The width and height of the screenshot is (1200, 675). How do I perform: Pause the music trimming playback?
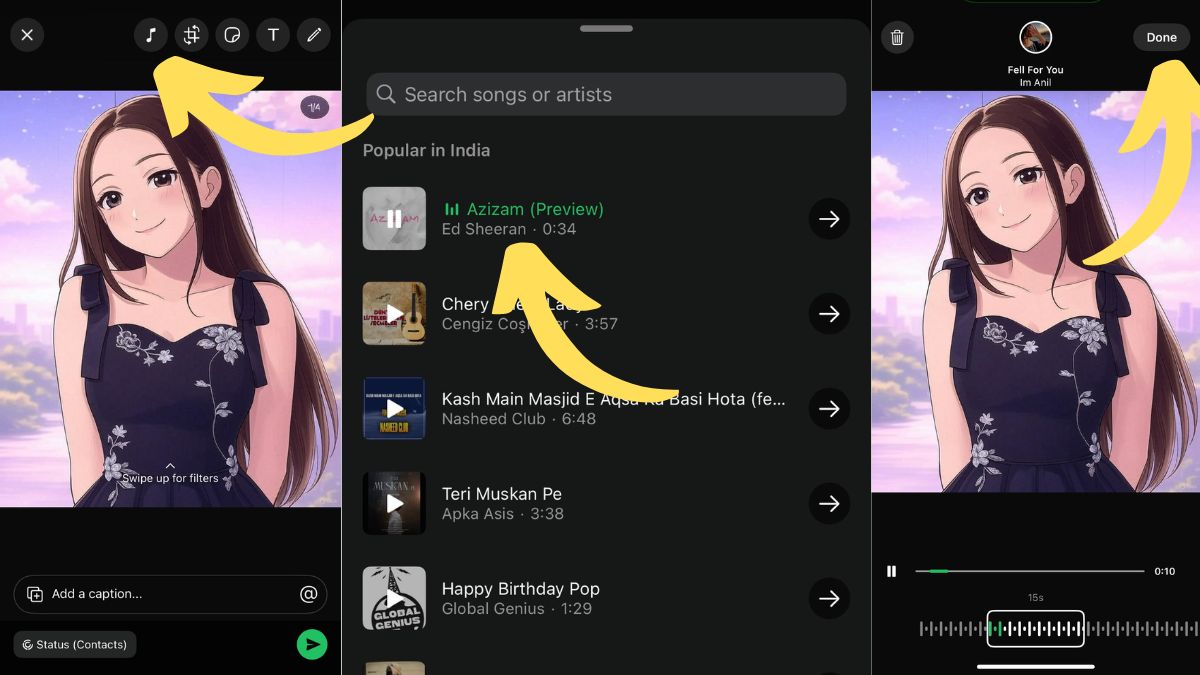891,572
